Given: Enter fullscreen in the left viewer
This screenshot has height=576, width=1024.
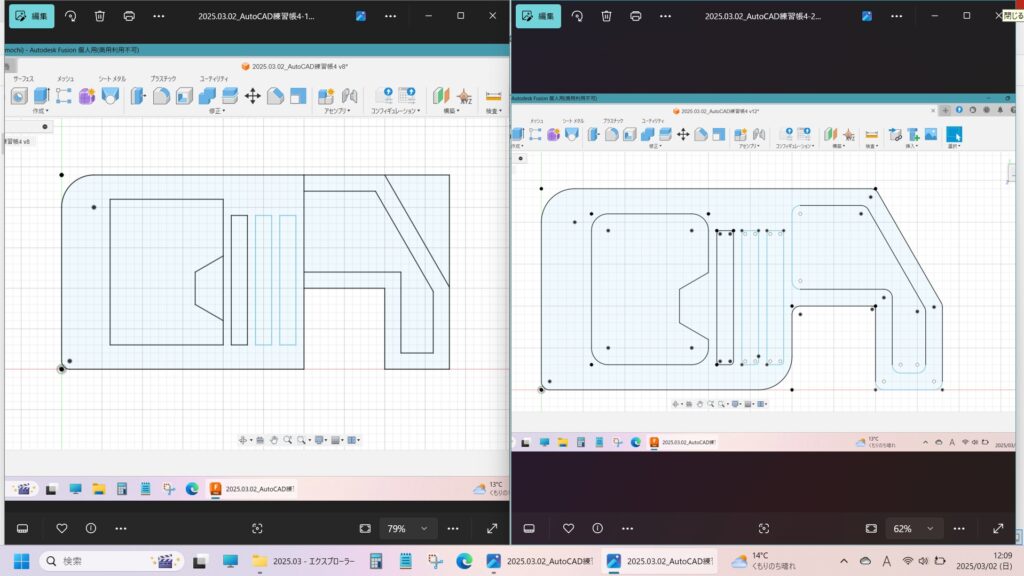Looking at the screenshot, I should click(x=492, y=528).
